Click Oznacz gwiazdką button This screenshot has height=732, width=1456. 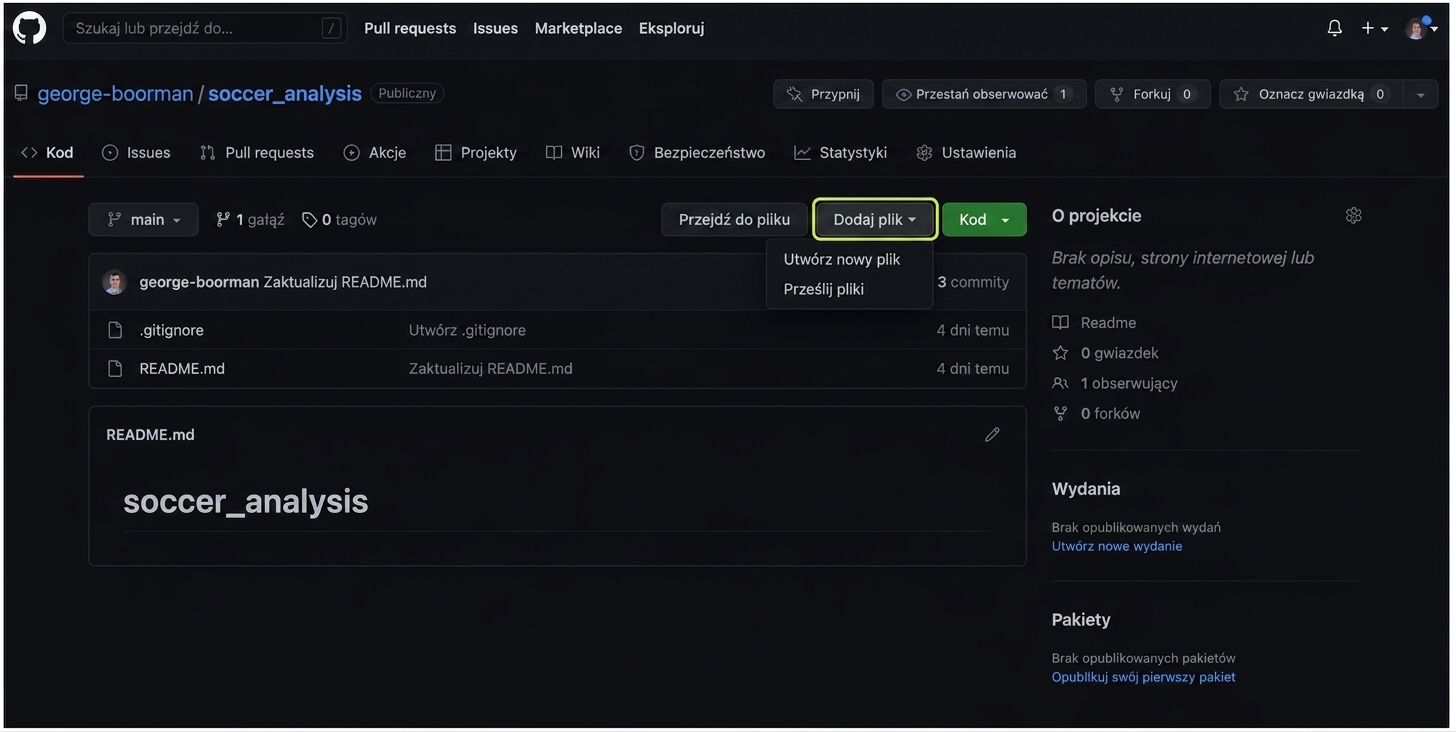1311,94
